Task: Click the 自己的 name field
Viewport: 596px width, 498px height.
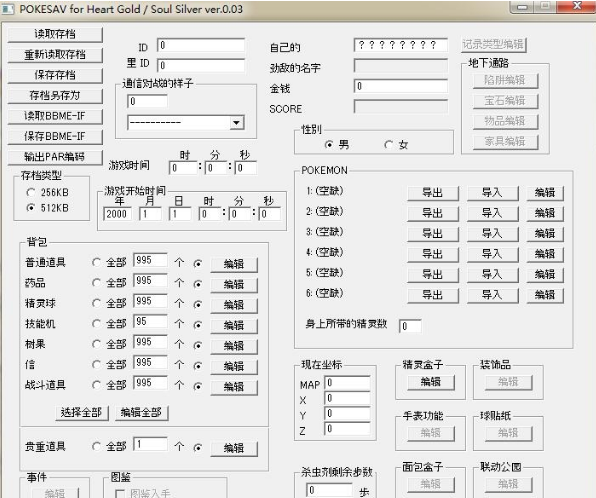Action: pyautogui.click(x=400, y=45)
